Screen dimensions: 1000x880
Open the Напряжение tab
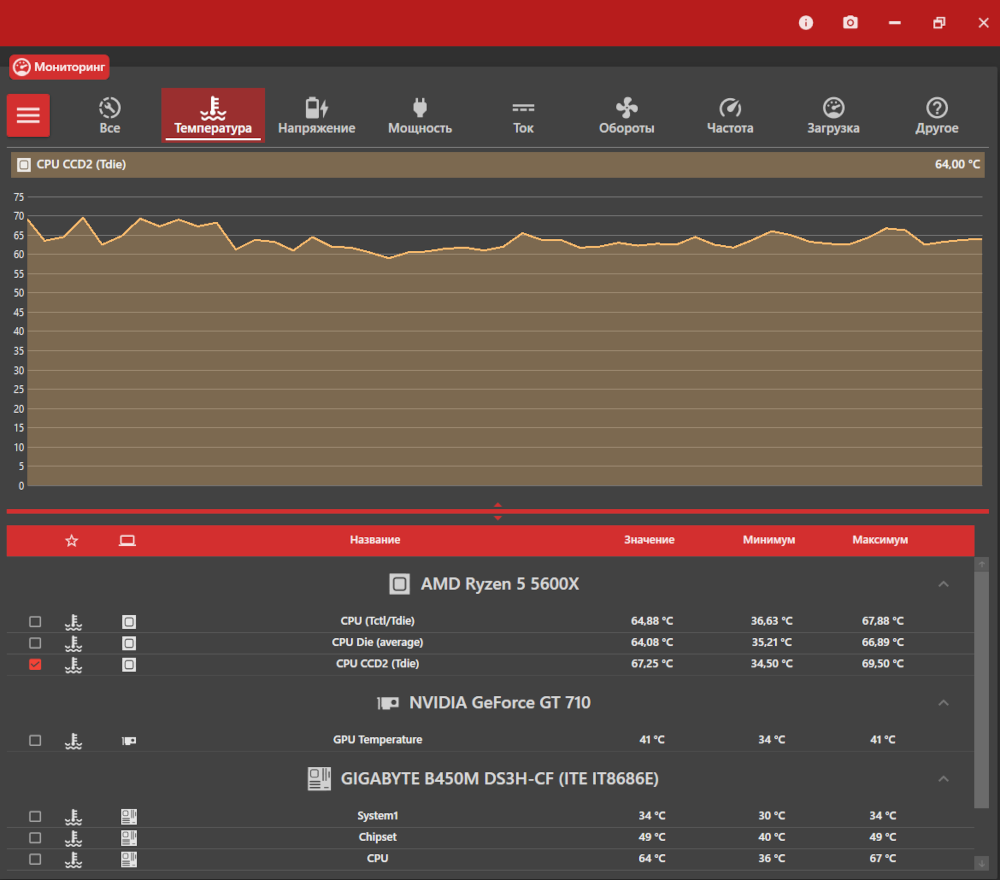coord(316,115)
